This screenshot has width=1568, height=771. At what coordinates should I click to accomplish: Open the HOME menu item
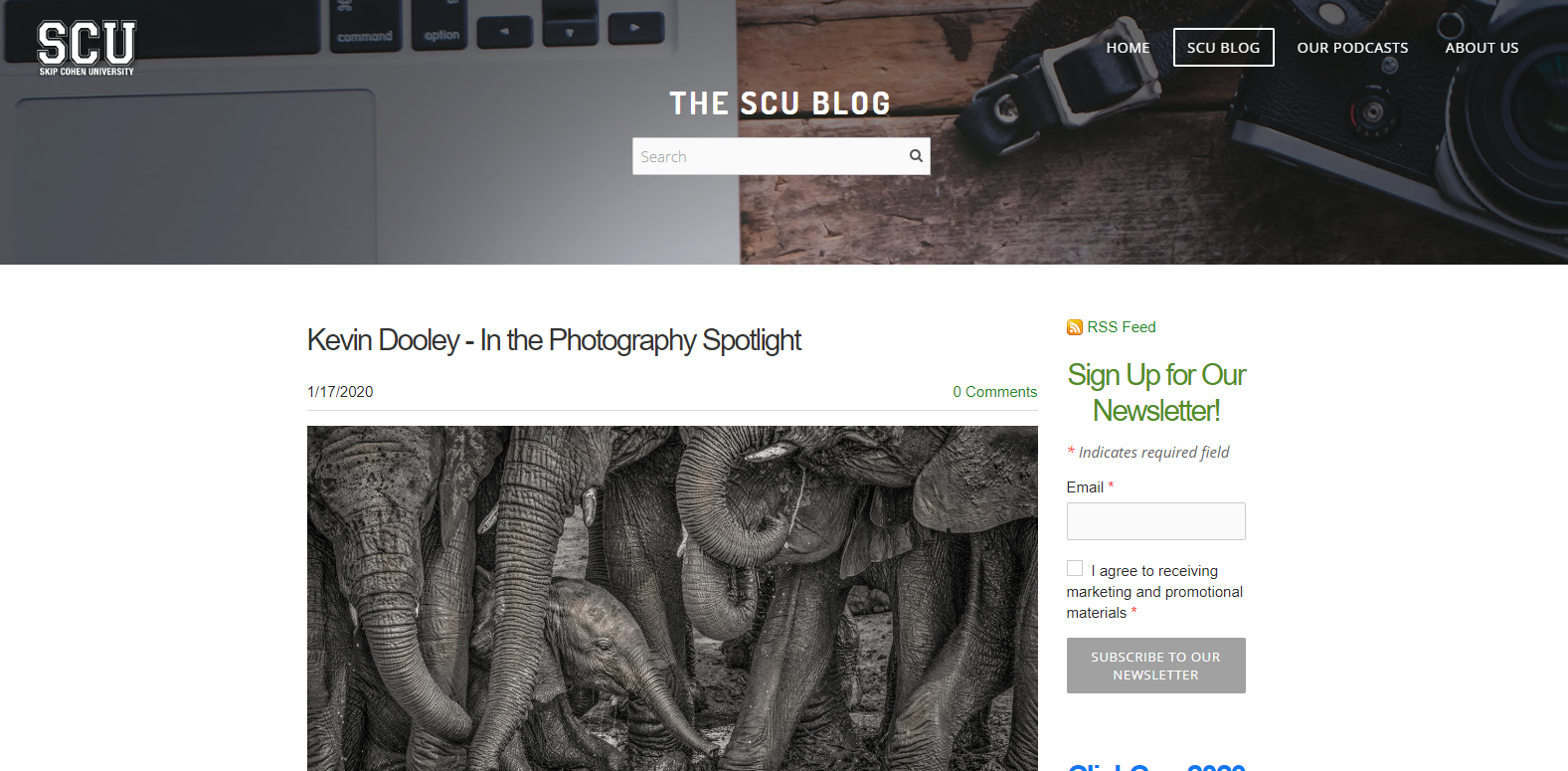point(1128,48)
